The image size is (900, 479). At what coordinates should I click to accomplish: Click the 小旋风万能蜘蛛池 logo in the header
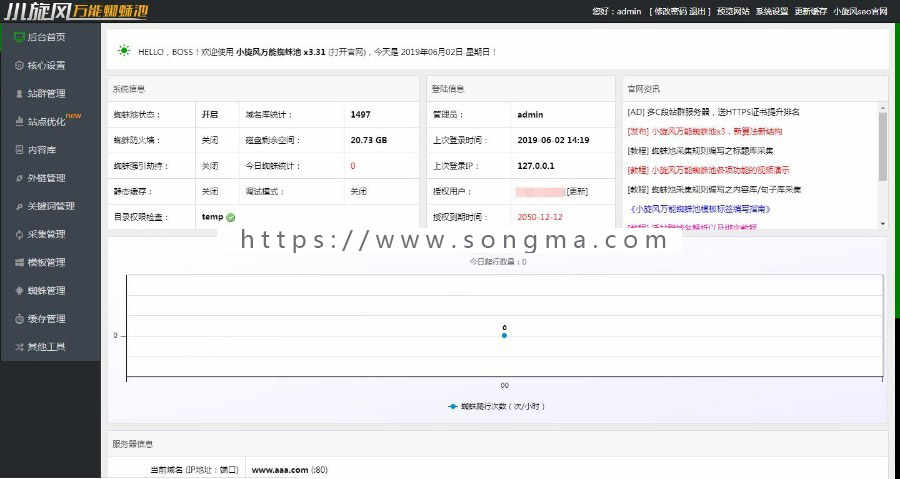pos(76,11)
